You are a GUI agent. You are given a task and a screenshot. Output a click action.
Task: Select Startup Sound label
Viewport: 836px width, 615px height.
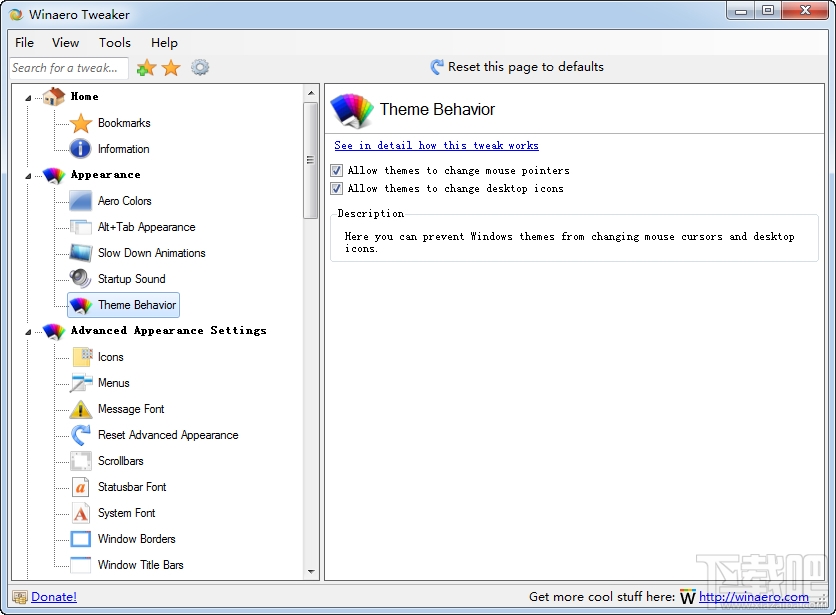132,279
